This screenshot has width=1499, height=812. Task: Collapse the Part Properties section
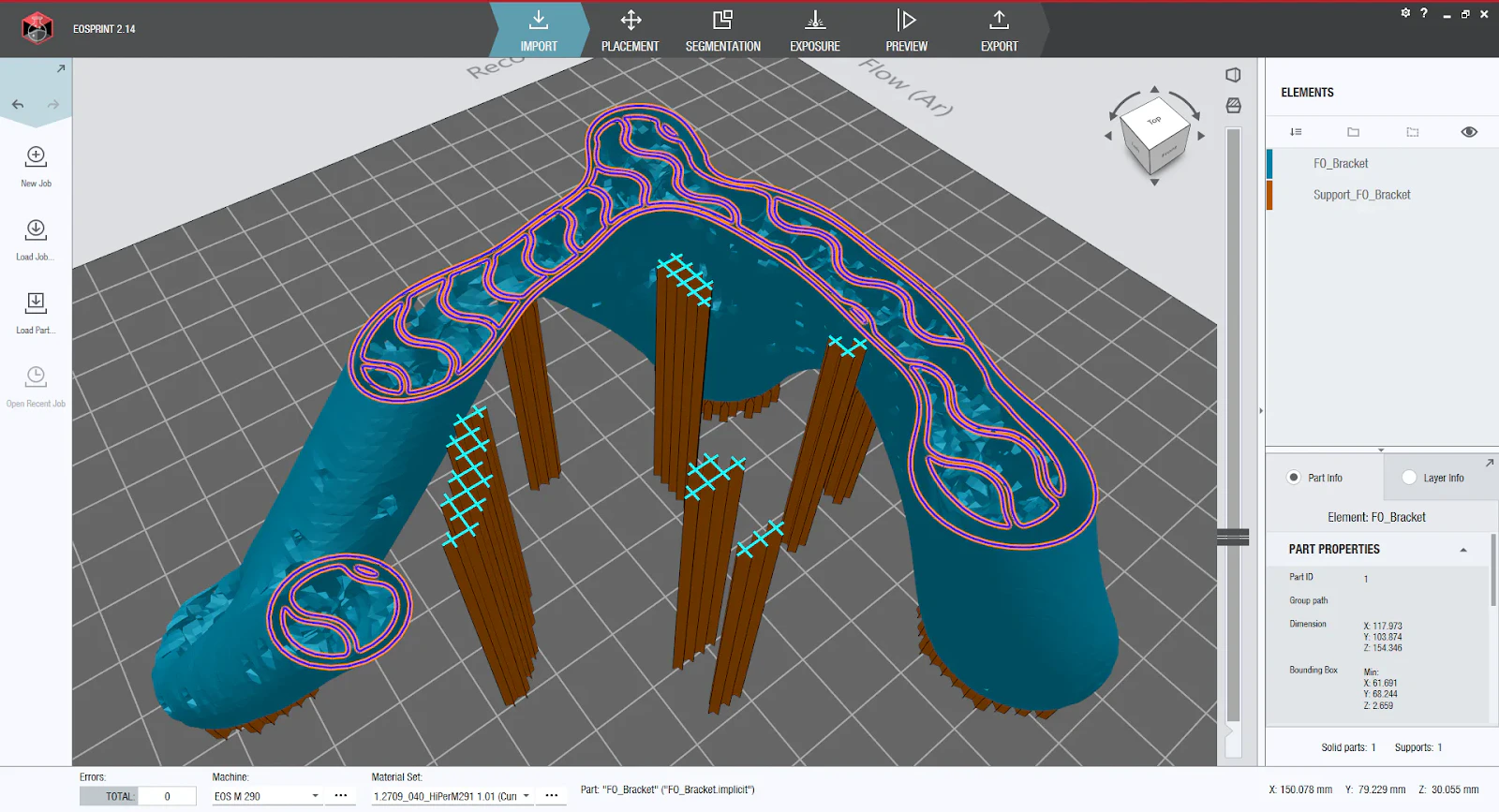tap(1462, 550)
